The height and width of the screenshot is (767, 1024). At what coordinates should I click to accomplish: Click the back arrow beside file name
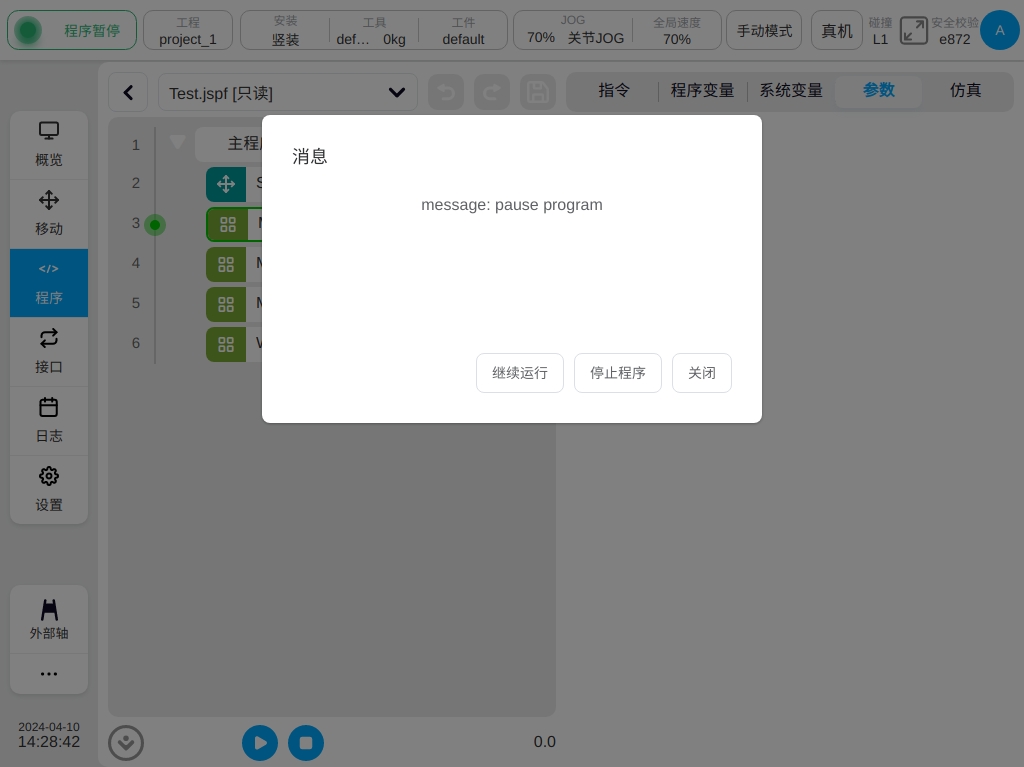(128, 93)
